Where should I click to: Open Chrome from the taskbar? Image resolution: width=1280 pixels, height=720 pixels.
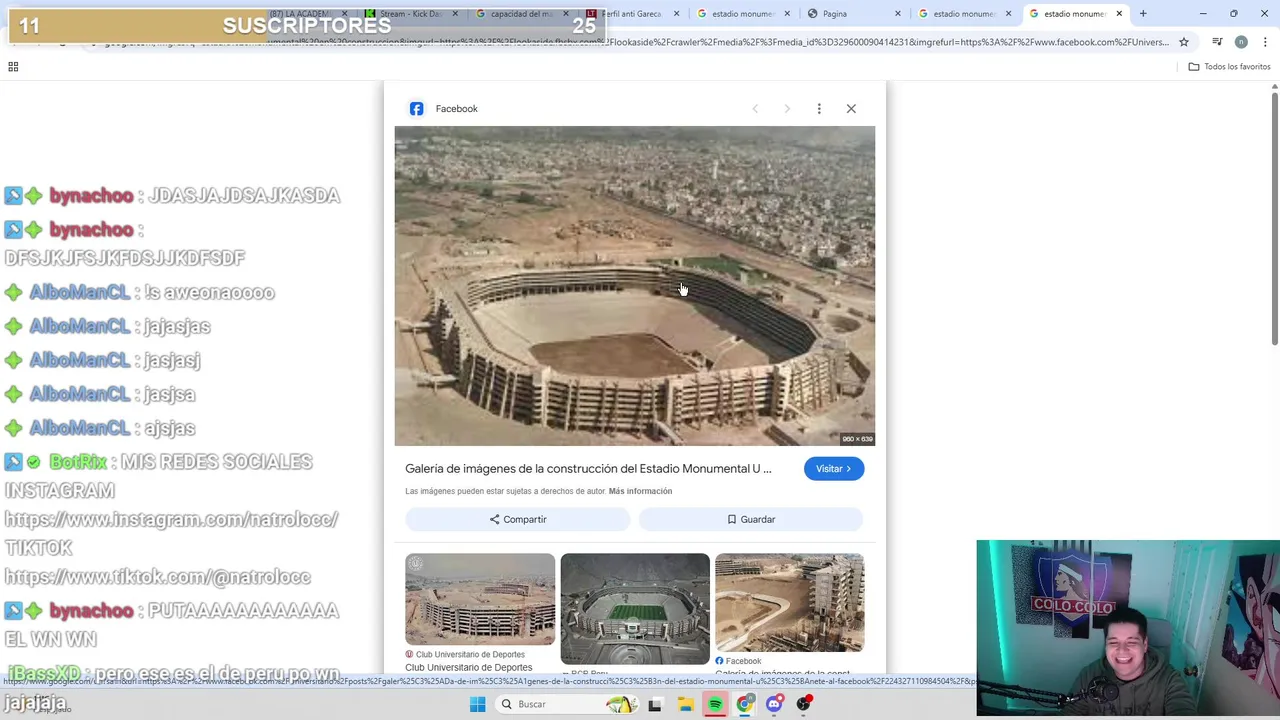pyautogui.click(x=745, y=704)
